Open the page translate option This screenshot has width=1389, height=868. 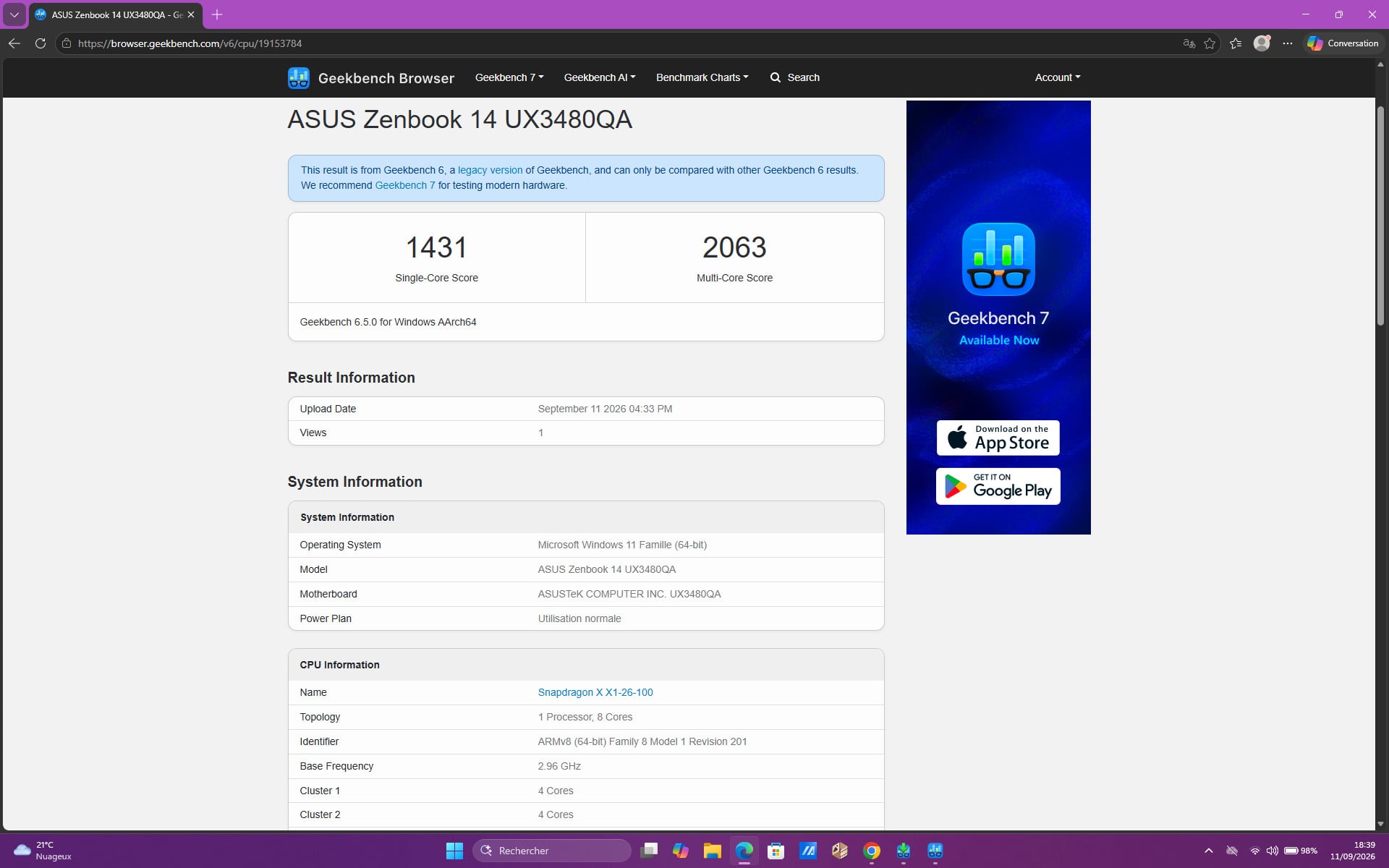(x=1189, y=43)
